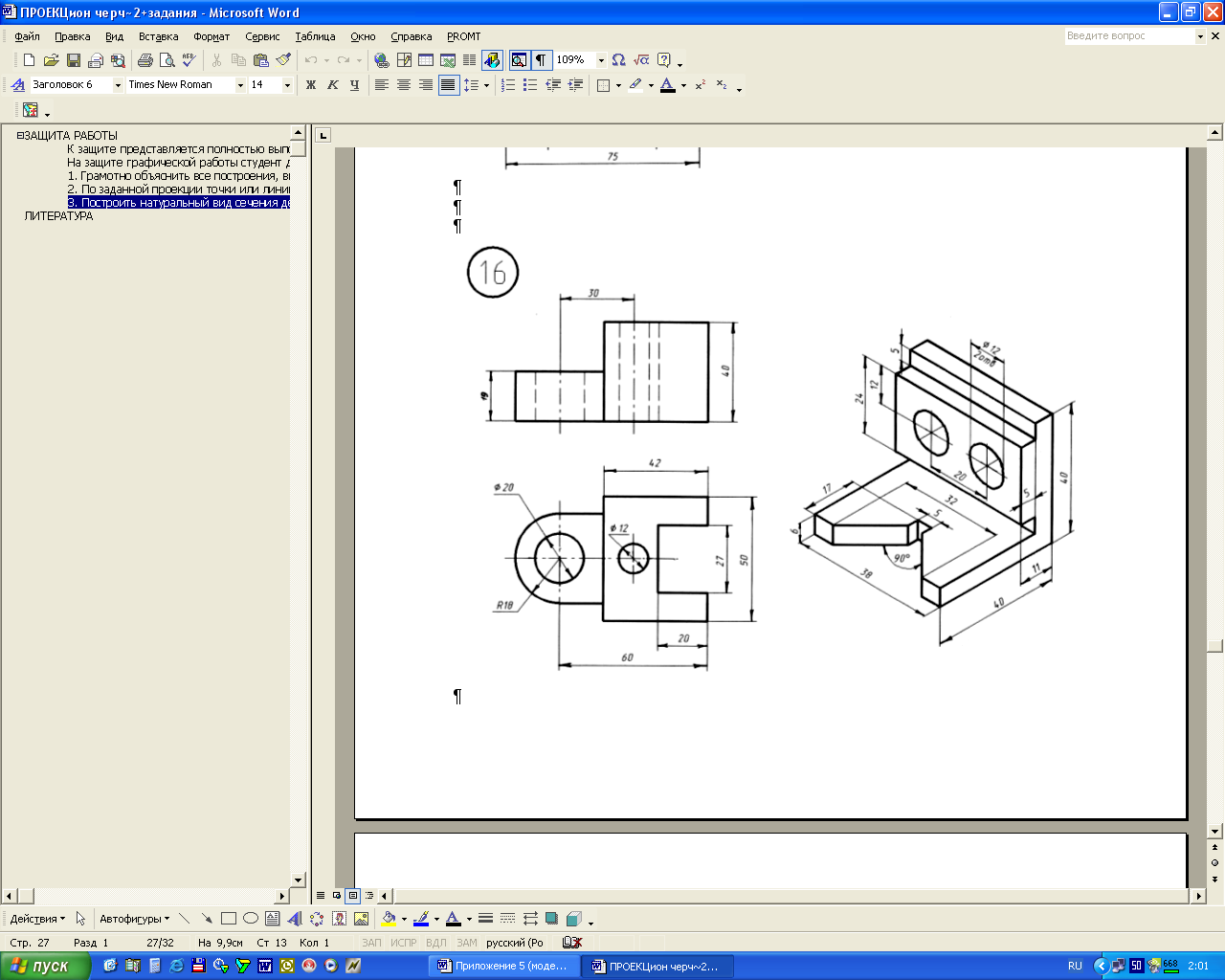Save the document with the floppy icon
The height and width of the screenshot is (980, 1225).
[x=74, y=60]
